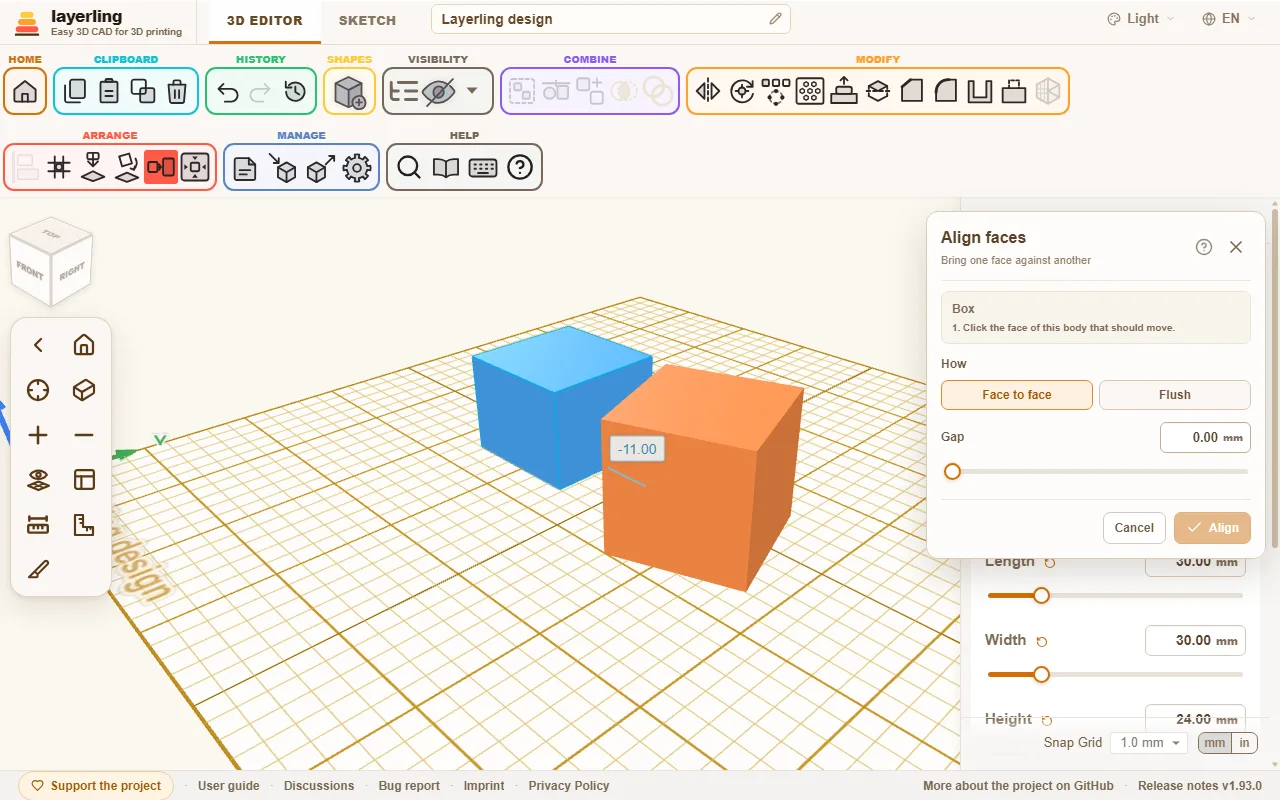Click the active red Align faces icon
The image size is (1280, 800).
click(161, 167)
